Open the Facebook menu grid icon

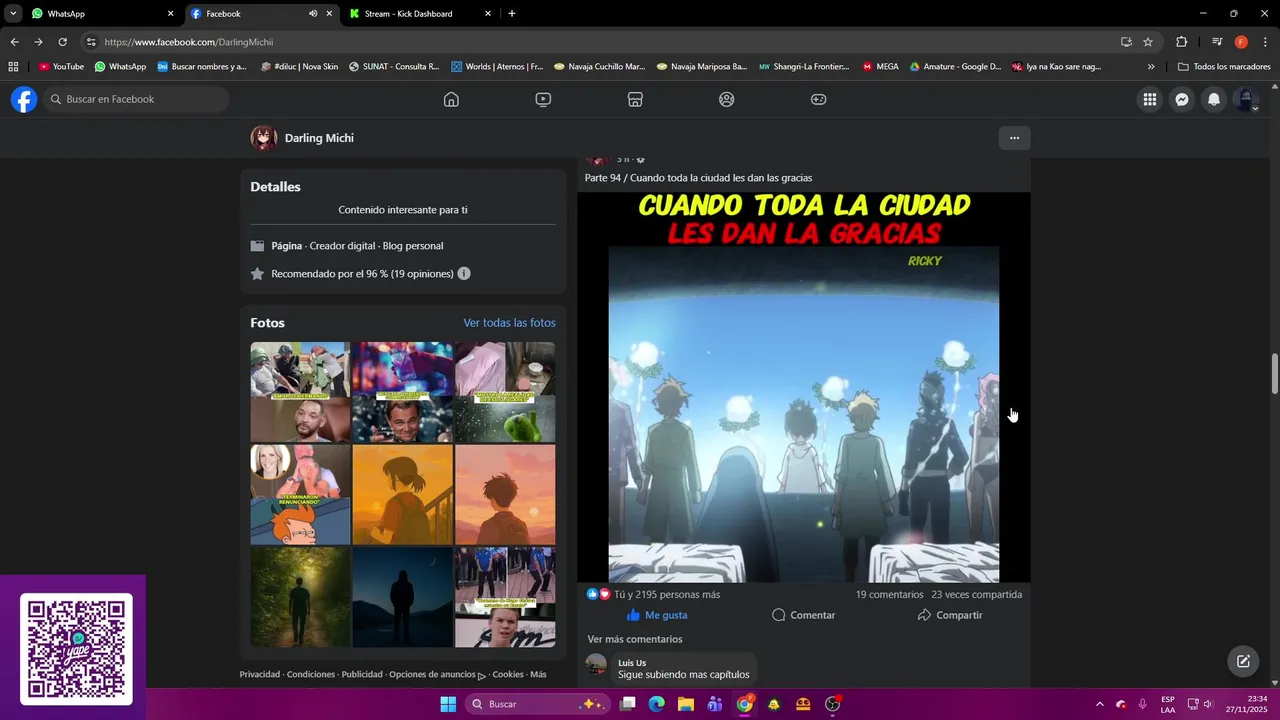point(1150,99)
